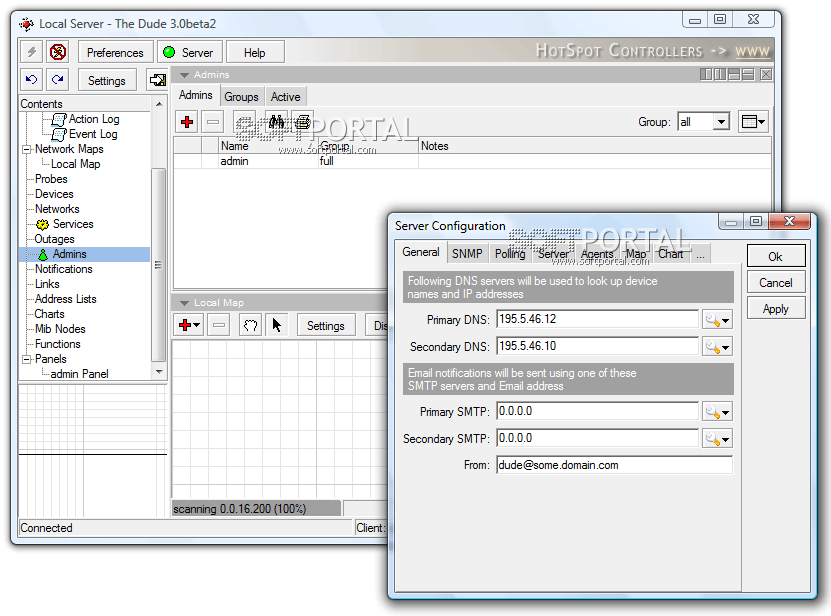
Task: Collapse the Local Map pane triangle
Action: [x=184, y=303]
